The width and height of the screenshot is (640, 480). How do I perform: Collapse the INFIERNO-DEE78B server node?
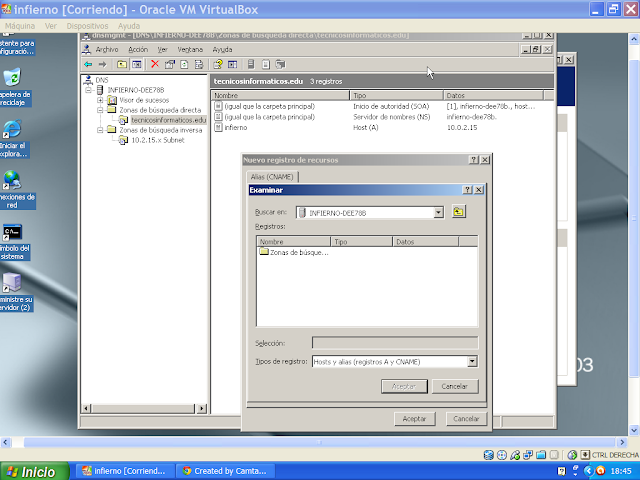[89, 90]
